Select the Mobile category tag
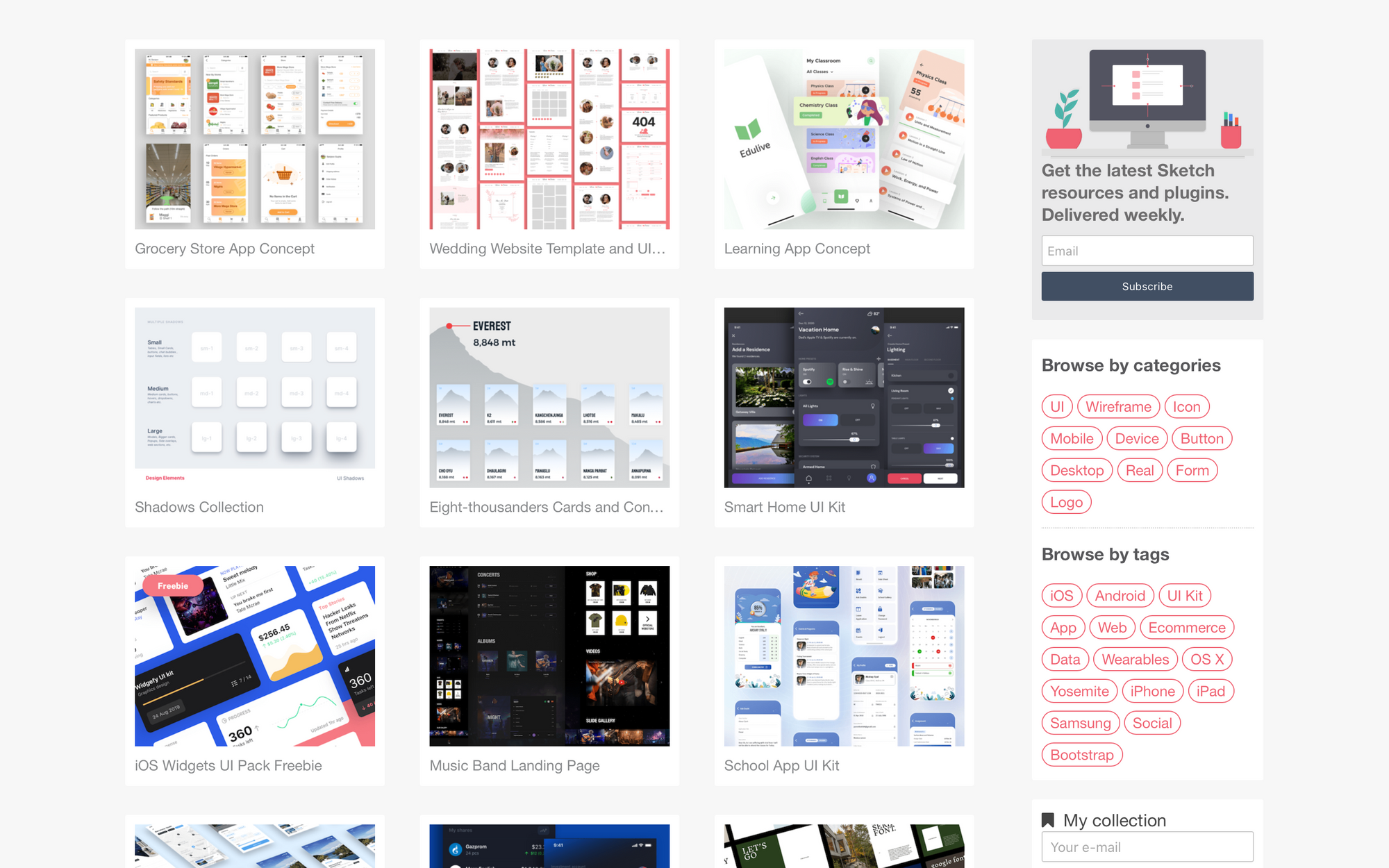 coord(1071,437)
